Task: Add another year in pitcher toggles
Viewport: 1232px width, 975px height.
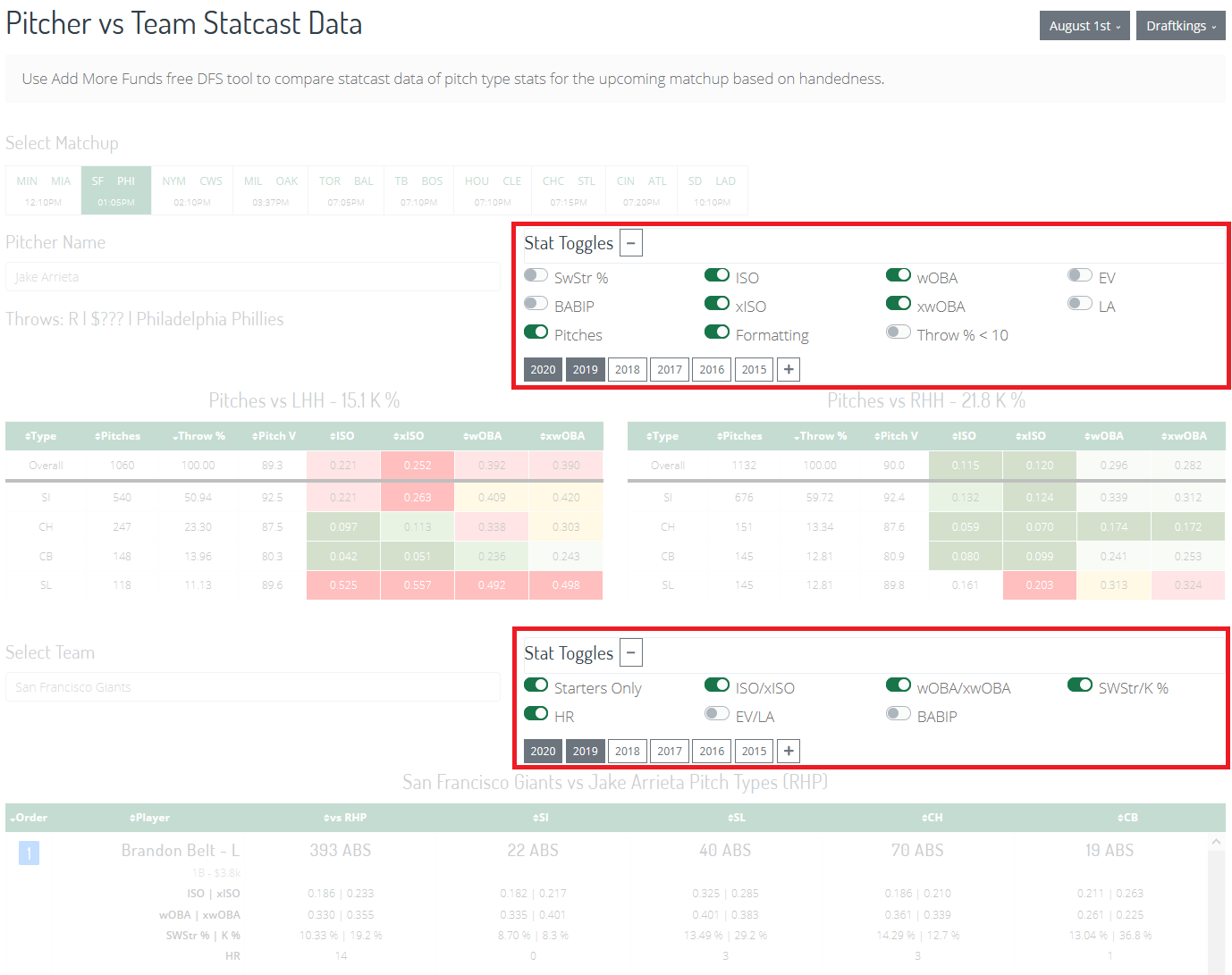Action: coord(788,369)
